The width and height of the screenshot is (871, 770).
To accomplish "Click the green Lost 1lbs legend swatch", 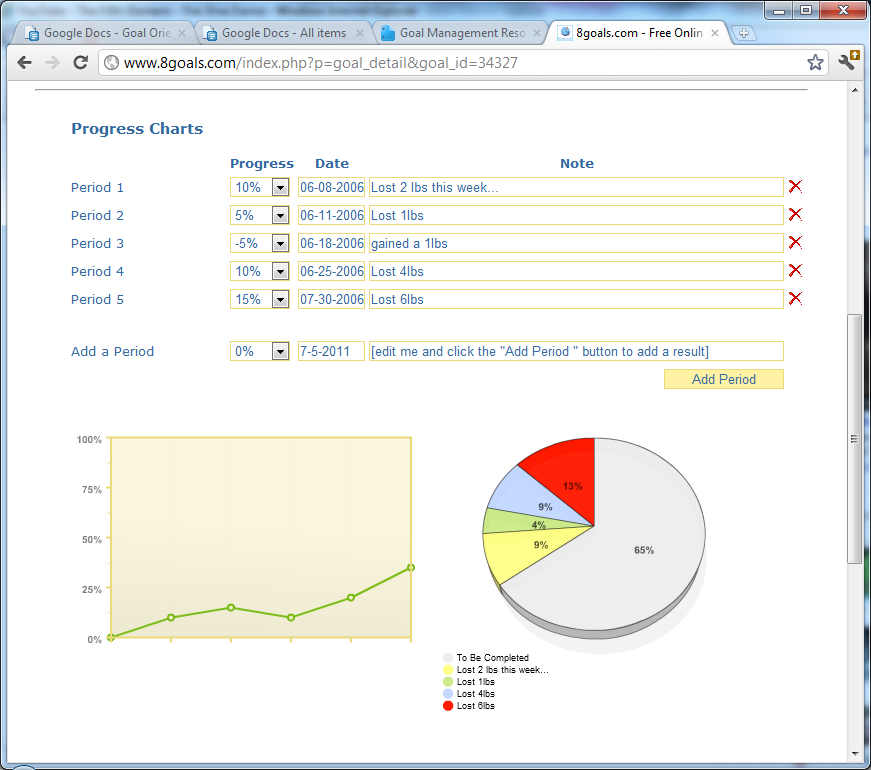I will 448,682.
